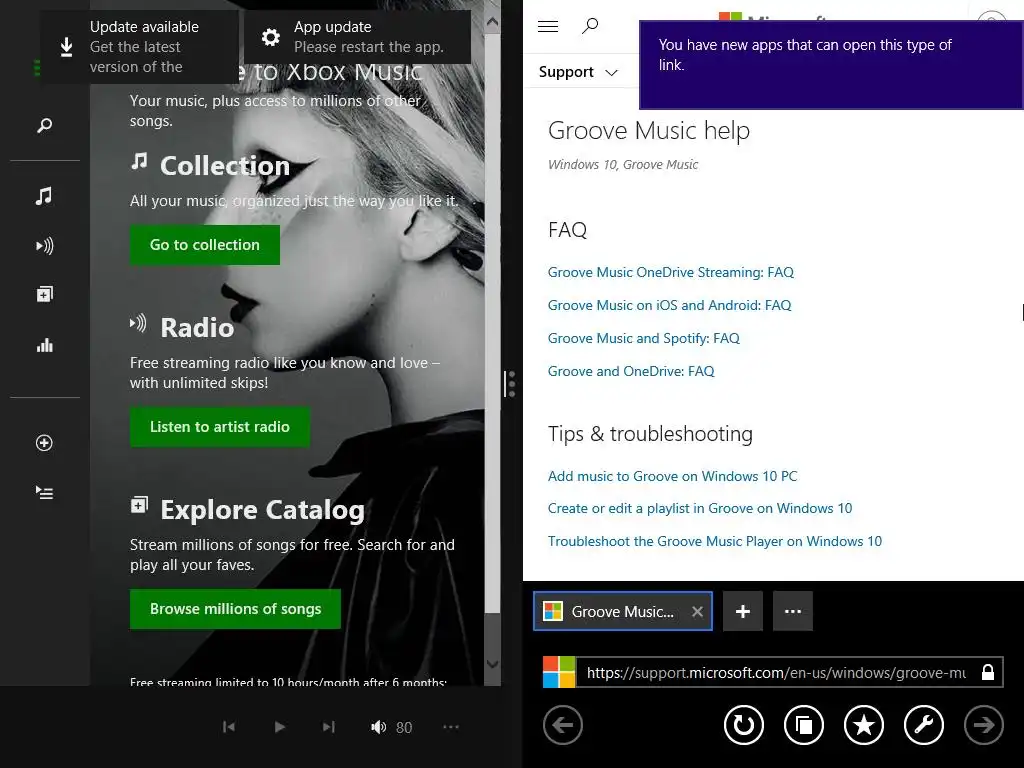Open Groove Music on iOS and Android: FAQ
The image size is (1024, 768).
pyautogui.click(x=669, y=305)
